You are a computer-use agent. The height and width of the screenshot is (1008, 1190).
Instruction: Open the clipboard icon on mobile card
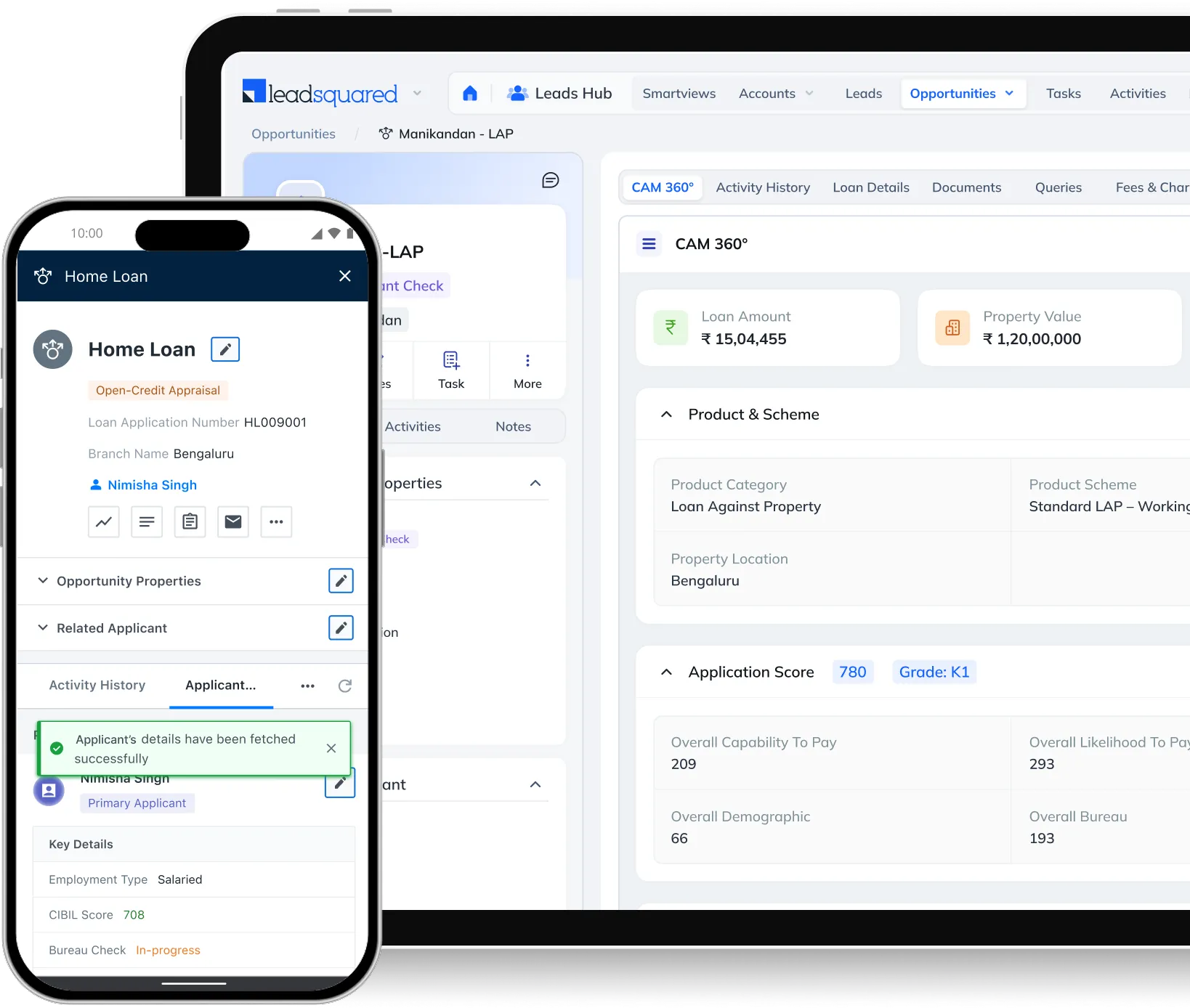190,521
